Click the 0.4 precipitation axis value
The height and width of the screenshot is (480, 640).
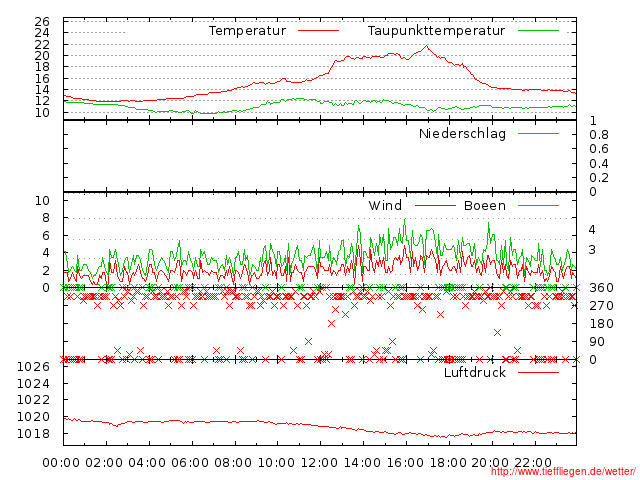[x=599, y=164]
